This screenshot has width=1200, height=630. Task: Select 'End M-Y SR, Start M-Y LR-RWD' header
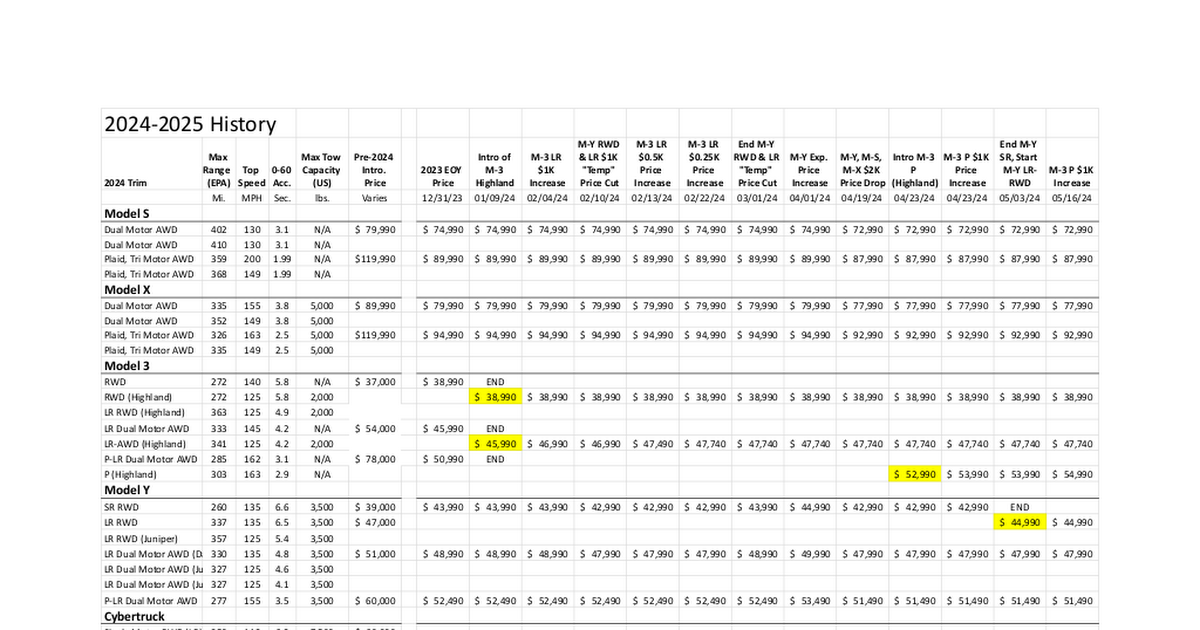click(x=1019, y=163)
